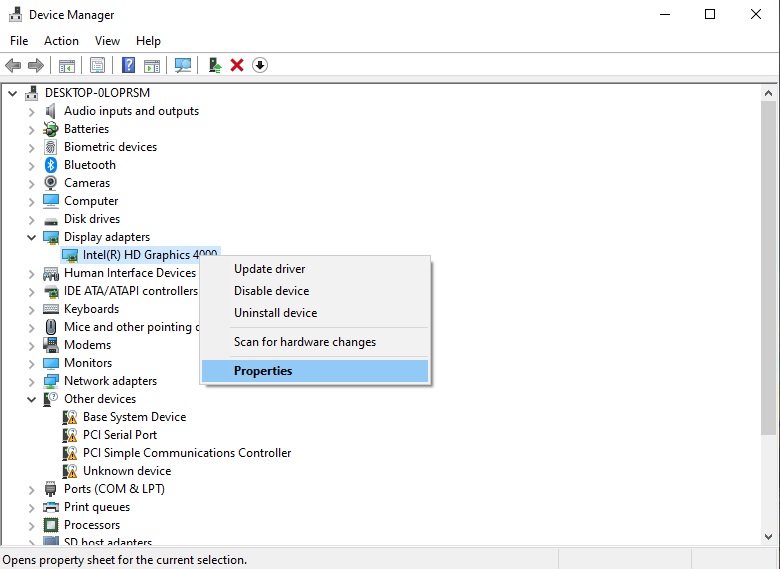Choose Update driver from context menu
The image size is (780, 569).
coord(315,269)
